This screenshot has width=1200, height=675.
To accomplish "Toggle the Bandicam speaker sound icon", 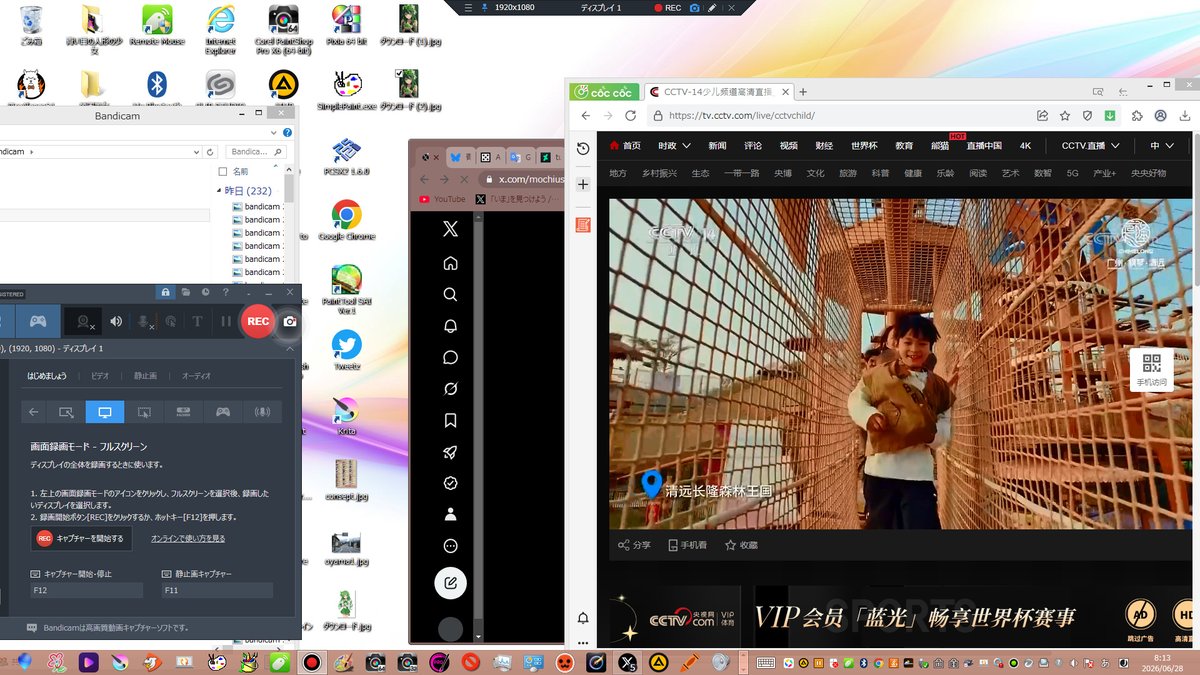I will pyautogui.click(x=117, y=321).
